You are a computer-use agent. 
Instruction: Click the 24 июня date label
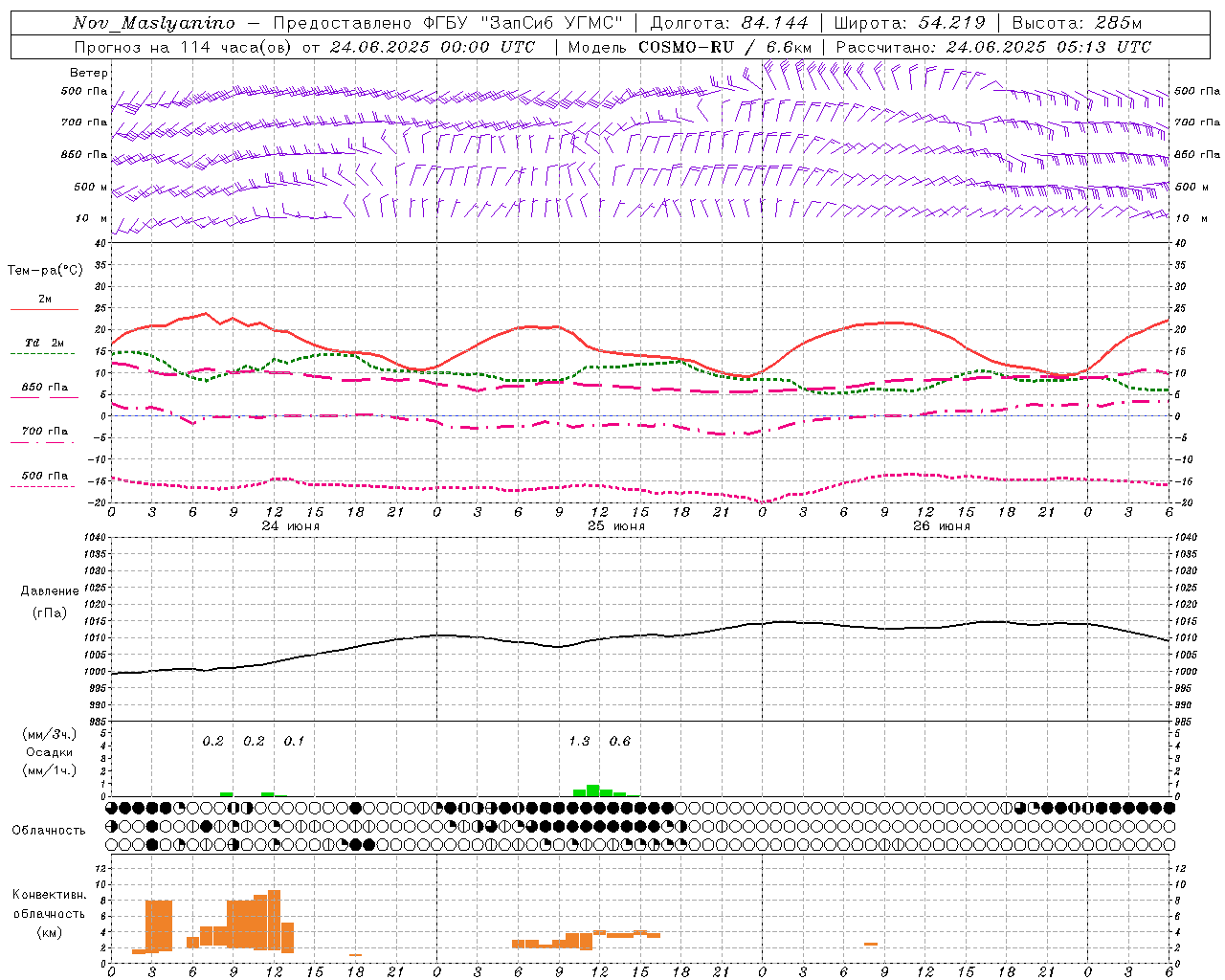291,526
